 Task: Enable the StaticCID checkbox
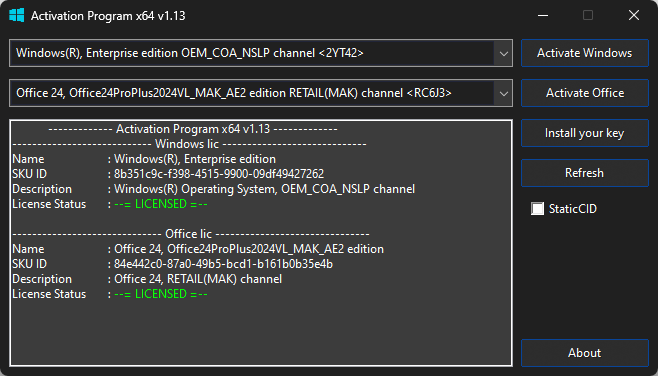(x=537, y=209)
